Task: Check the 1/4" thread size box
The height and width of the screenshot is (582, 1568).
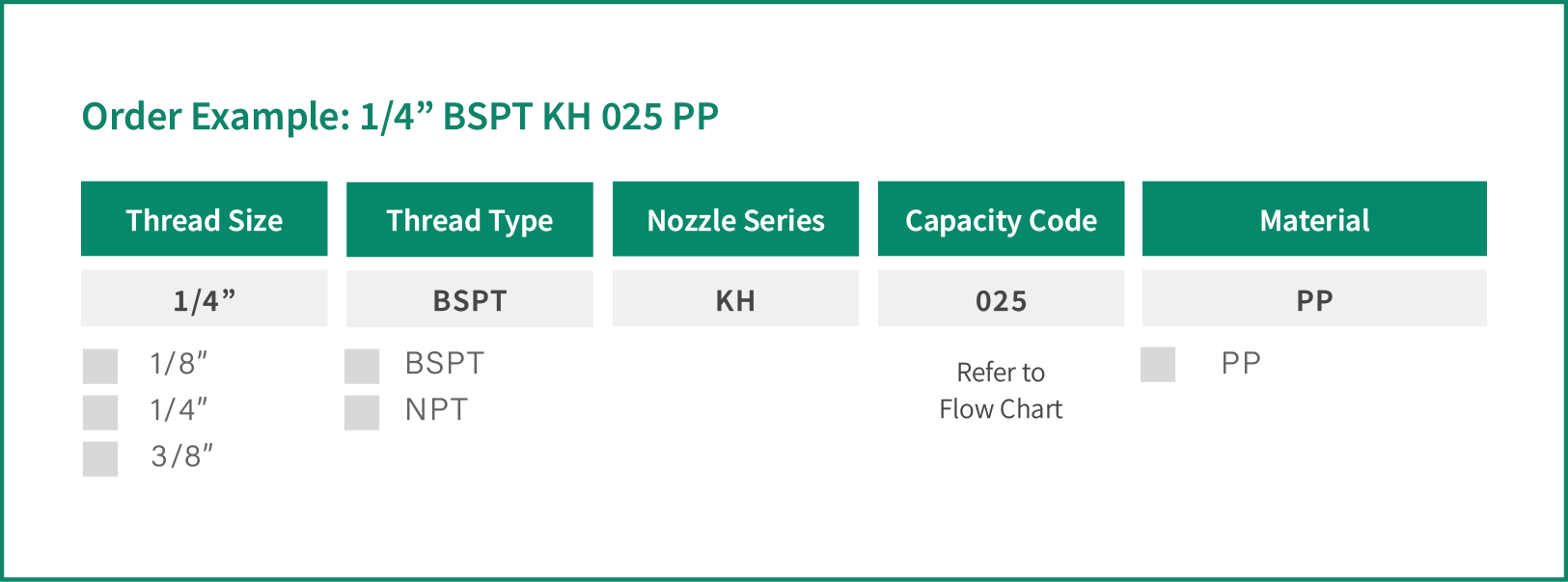Action: pyautogui.click(x=100, y=413)
